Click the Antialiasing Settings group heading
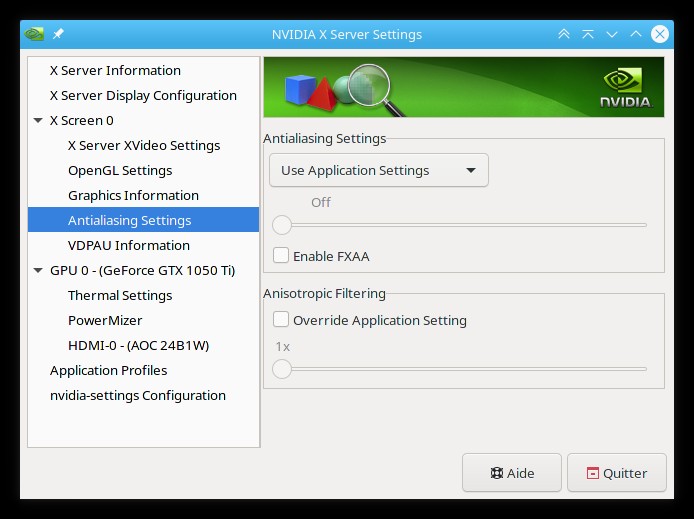Image resolution: width=694 pixels, height=519 pixels. [x=325, y=138]
